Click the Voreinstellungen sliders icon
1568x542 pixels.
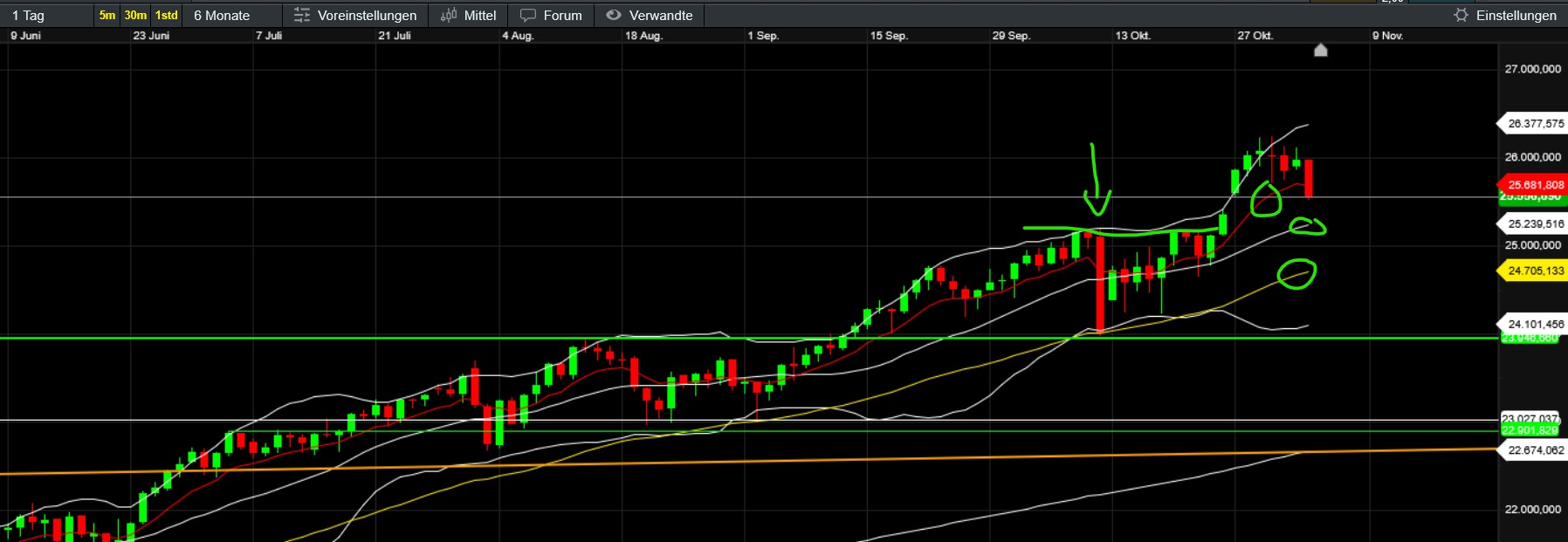[302, 15]
